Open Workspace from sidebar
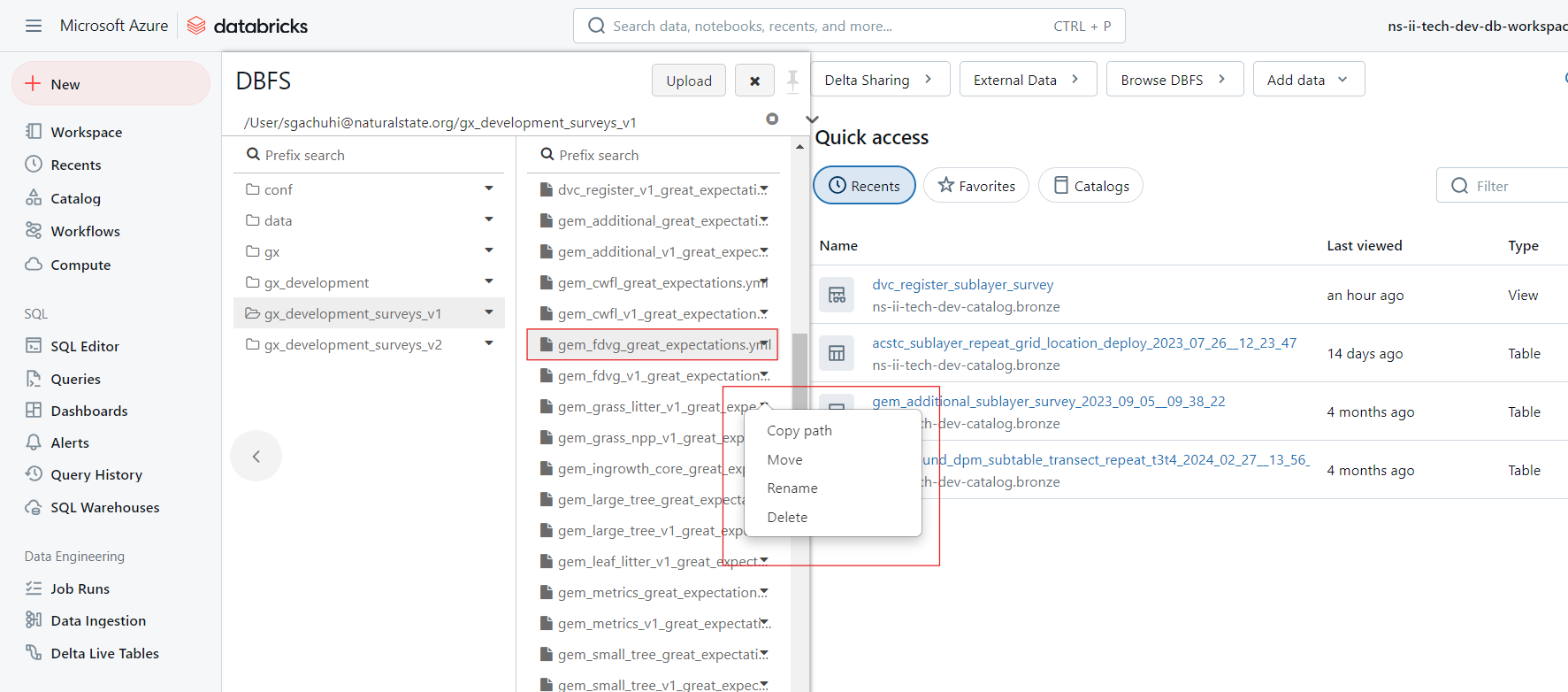 tap(86, 132)
